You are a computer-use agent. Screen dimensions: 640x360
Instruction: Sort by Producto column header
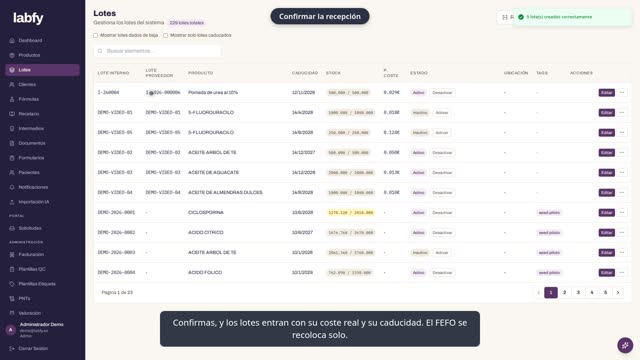point(200,73)
